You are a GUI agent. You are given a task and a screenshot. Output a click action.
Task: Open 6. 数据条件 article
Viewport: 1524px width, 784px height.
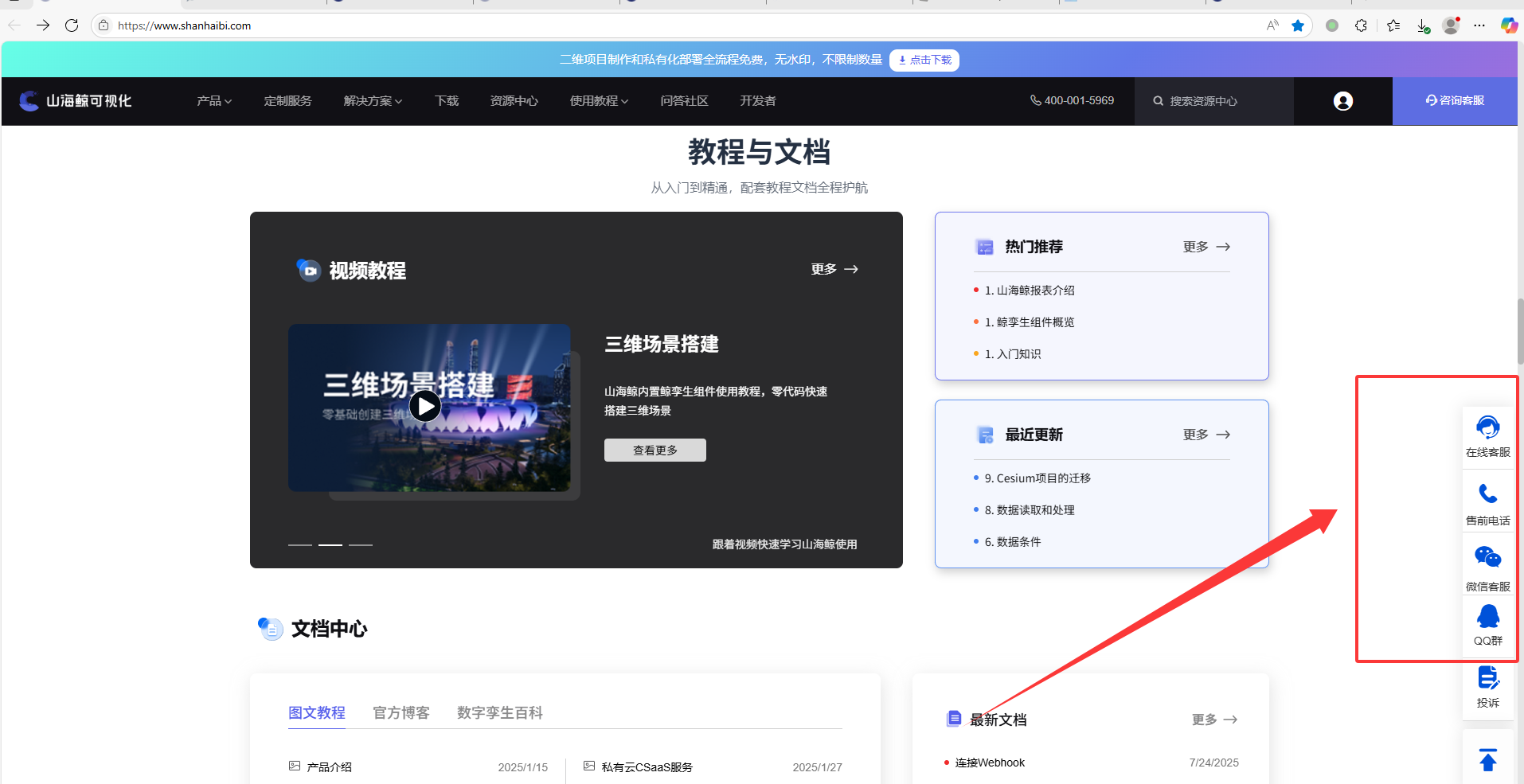(x=1013, y=542)
